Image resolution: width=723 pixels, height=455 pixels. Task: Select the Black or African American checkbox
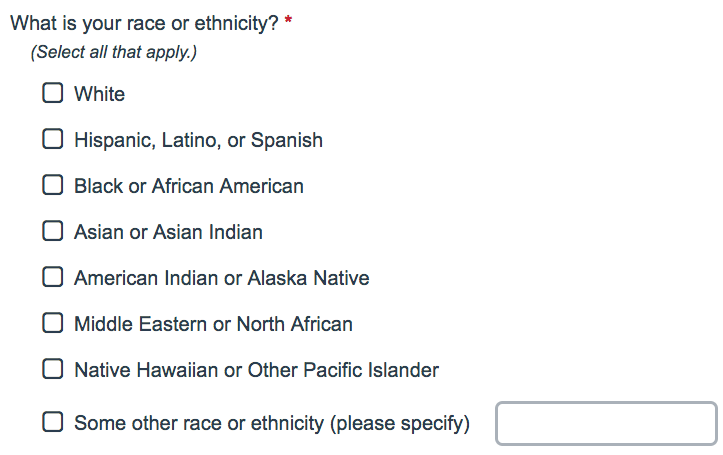(53, 185)
